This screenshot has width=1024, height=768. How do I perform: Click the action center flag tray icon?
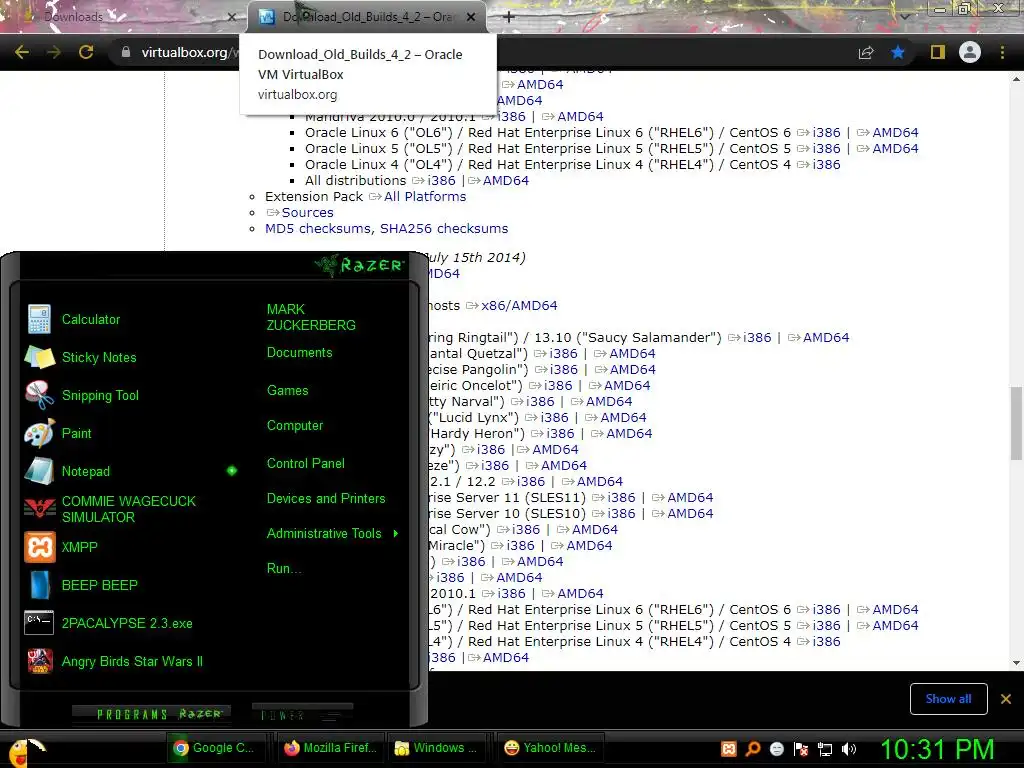tap(801, 749)
